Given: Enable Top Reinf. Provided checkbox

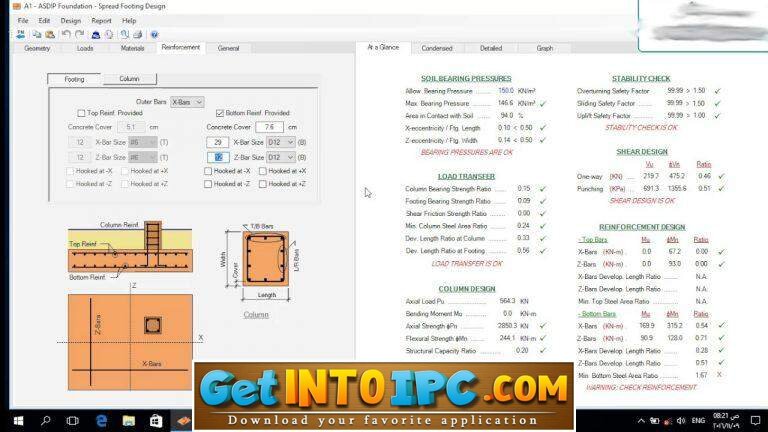Looking at the screenshot, I should (x=81, y=113).
